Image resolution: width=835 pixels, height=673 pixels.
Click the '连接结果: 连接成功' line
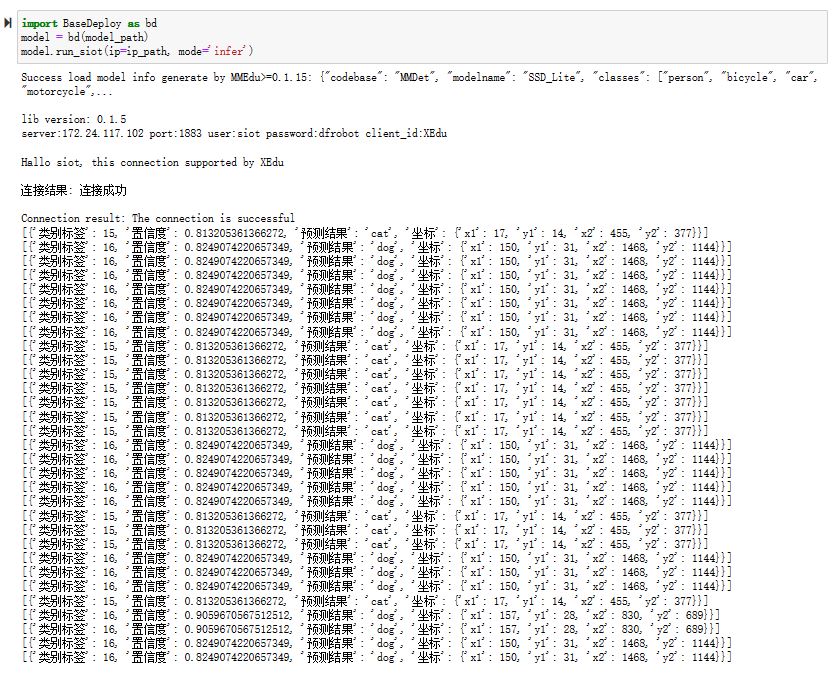[74, 190]
